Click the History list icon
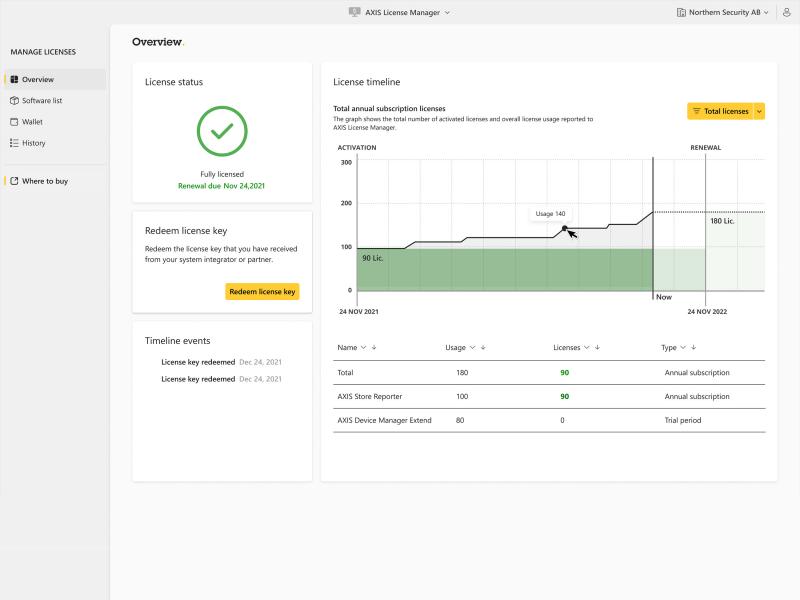The image size is (800, 600). [14, 143]
